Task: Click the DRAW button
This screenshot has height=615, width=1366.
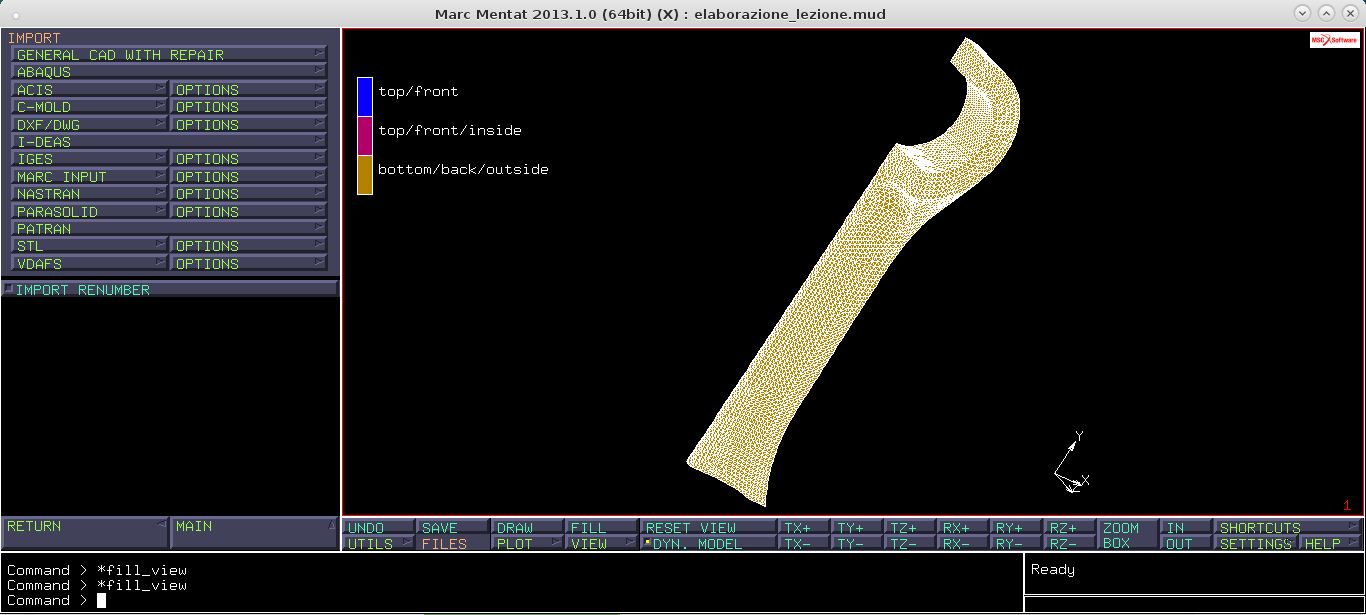Action: pyautogui.click(x=528, y=527)
